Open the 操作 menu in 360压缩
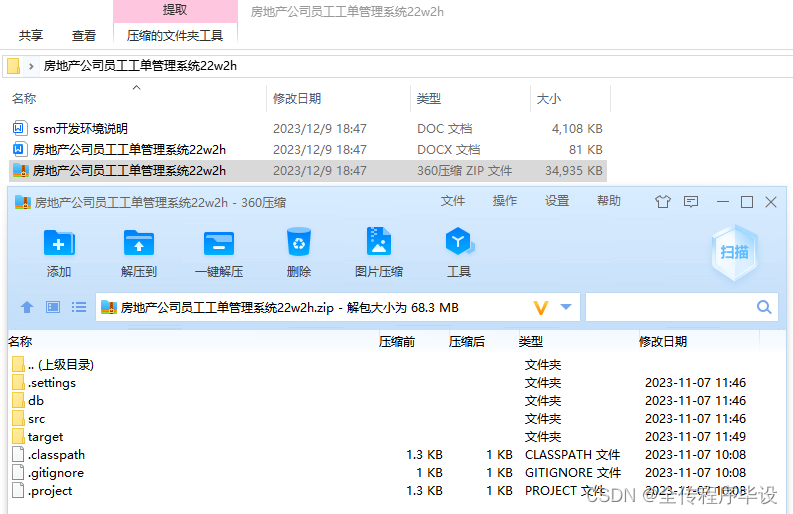 (505, 201)
